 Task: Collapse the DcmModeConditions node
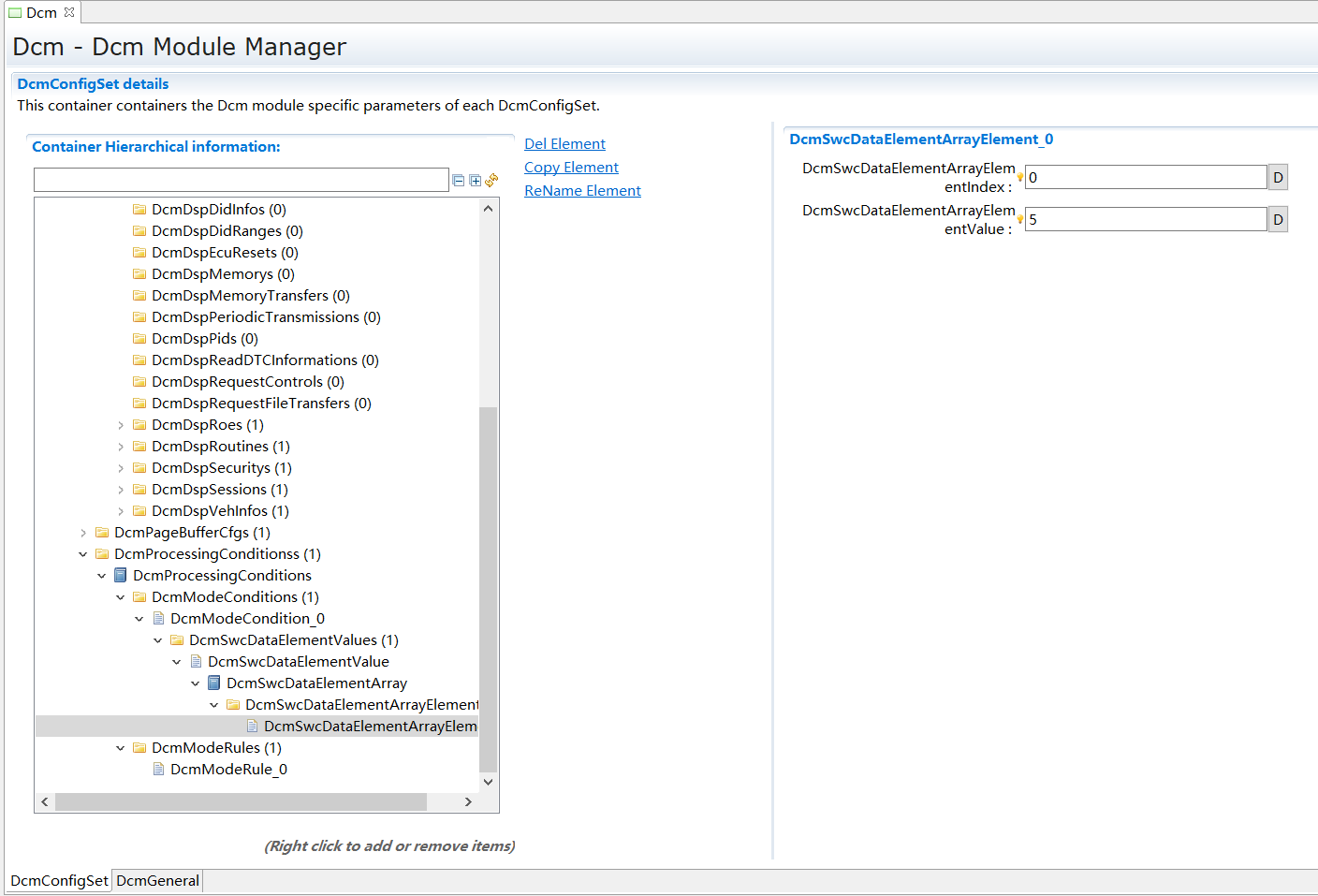121,597
